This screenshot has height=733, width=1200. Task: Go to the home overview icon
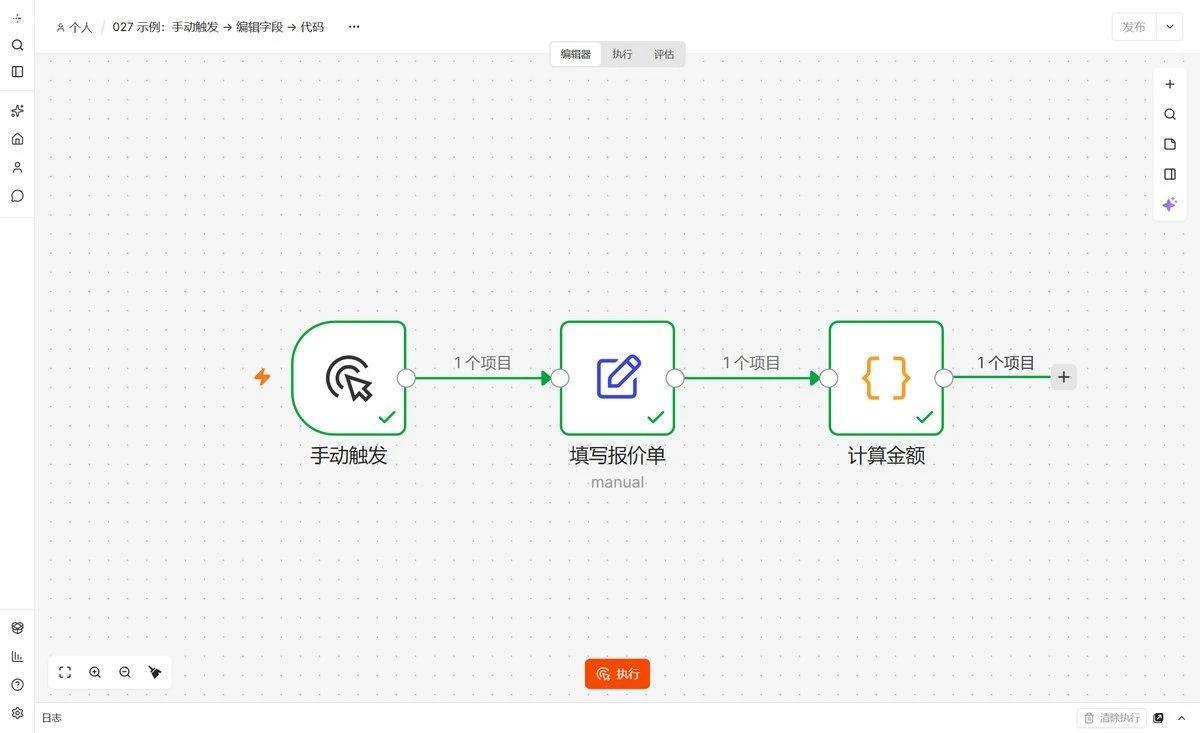tap(17, 139)
